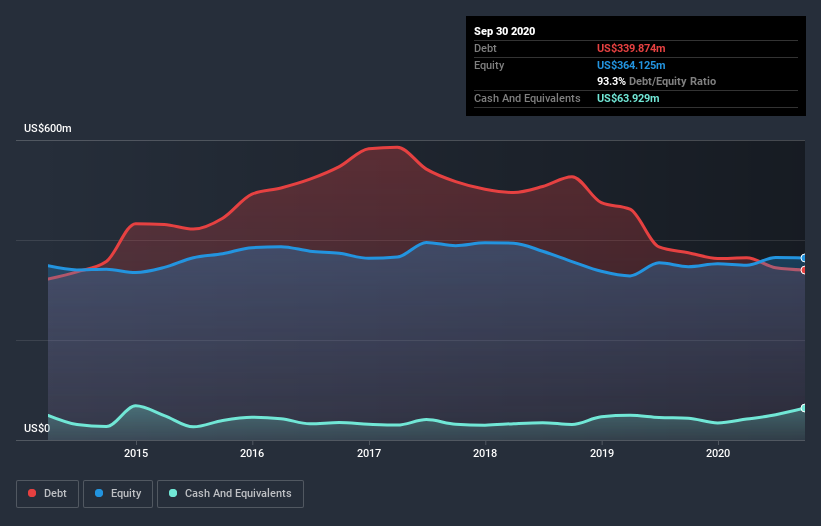
Task: Click the US$0 y-axis label
Action: [37, 428]
